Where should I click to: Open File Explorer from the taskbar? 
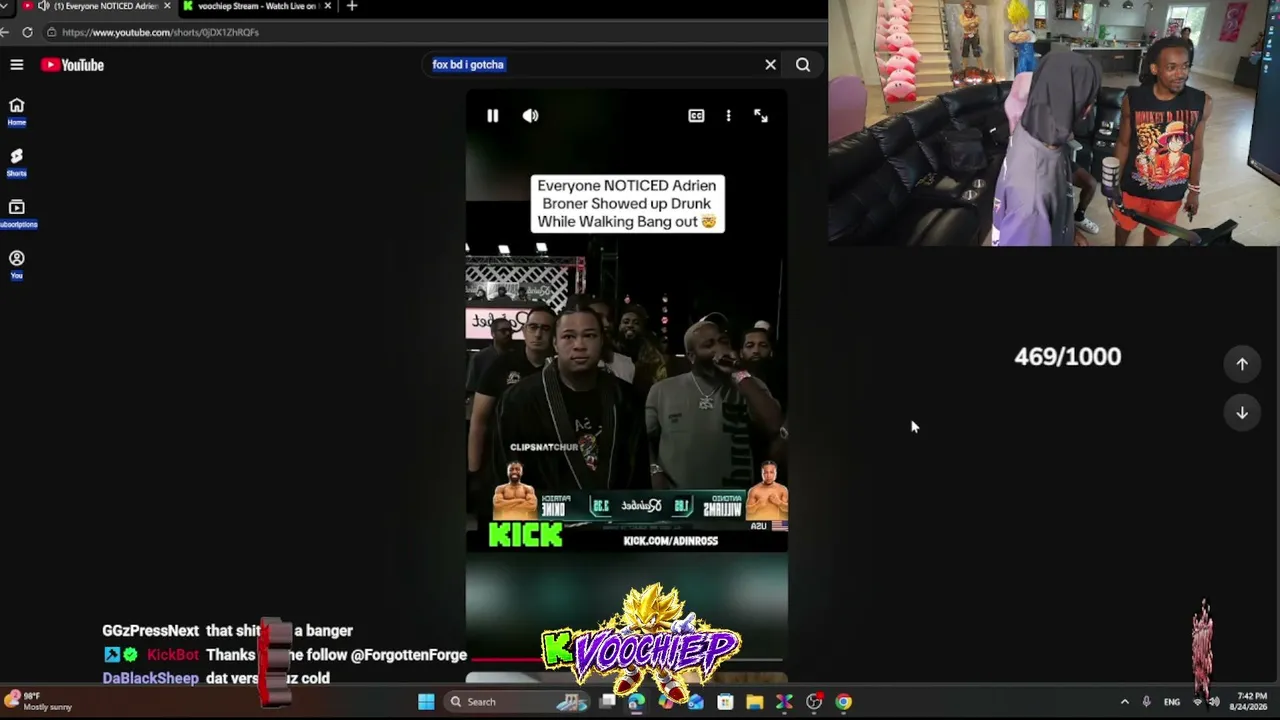[755, 702]
